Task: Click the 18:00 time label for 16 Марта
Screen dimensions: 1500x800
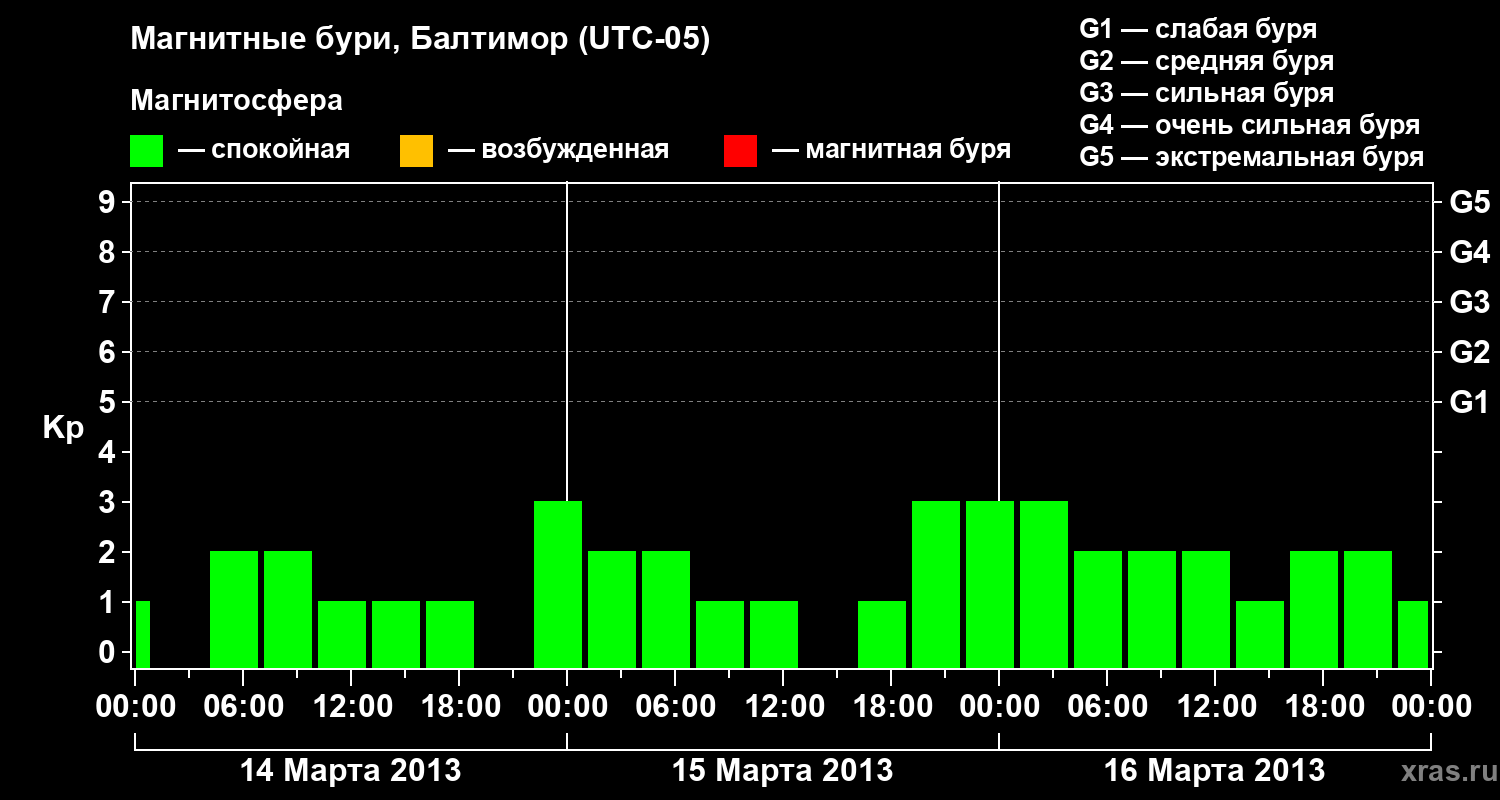Action: (x=1323, y=707)
